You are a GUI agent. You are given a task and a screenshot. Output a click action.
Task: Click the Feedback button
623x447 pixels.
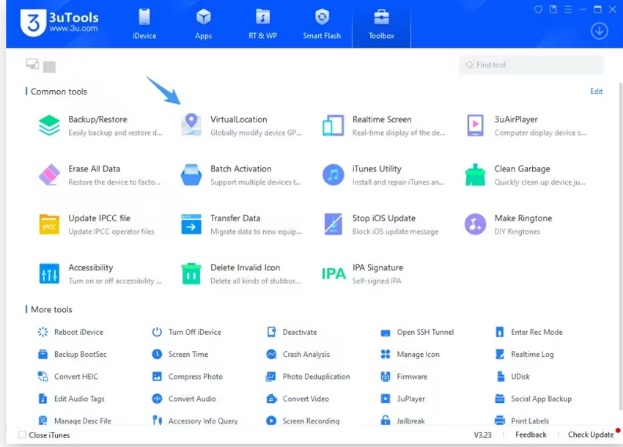click(x=531, y=435)
